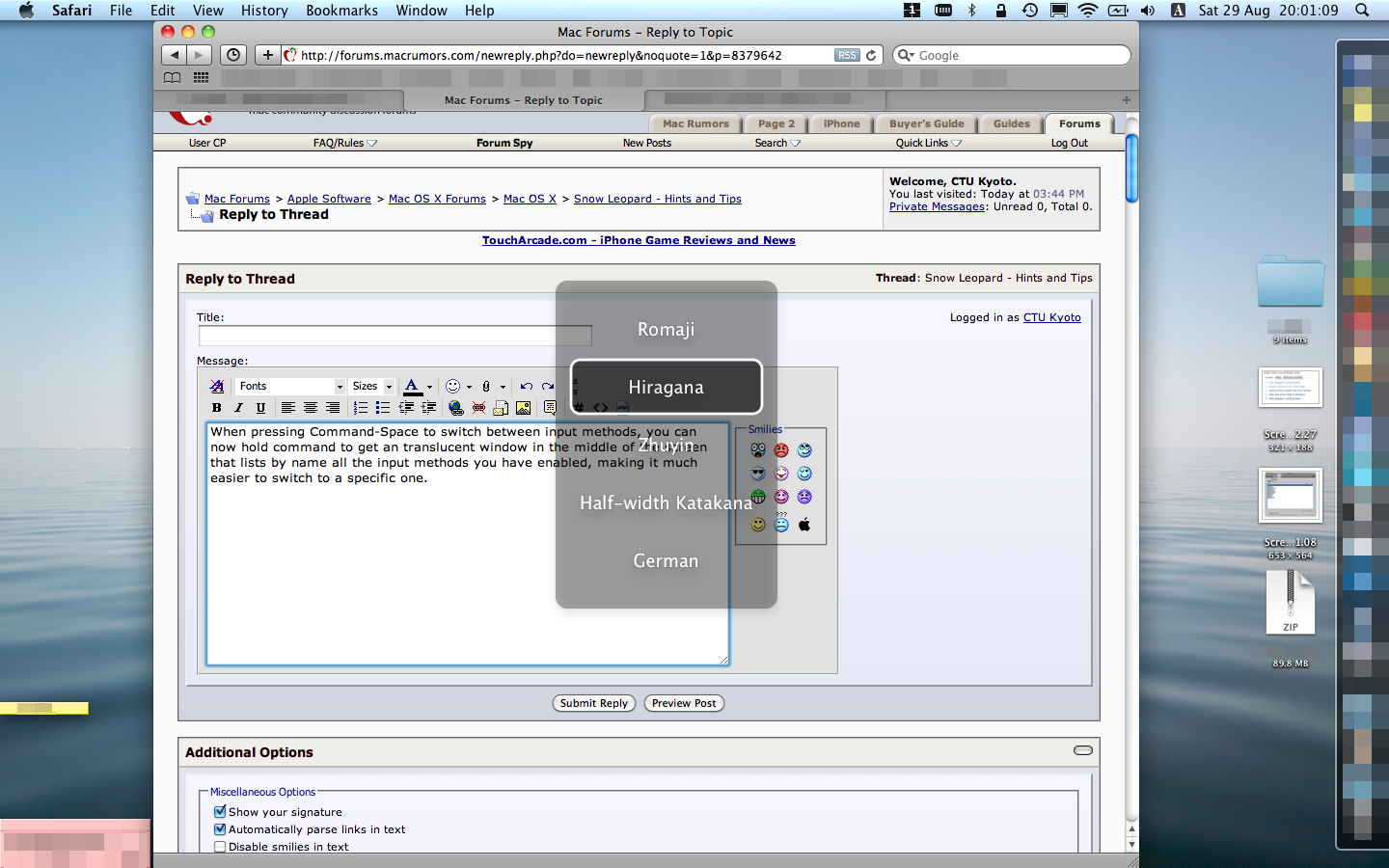Open Safari's File menu
Viewport: 1389px width, 868px height.
click(121, 10)
